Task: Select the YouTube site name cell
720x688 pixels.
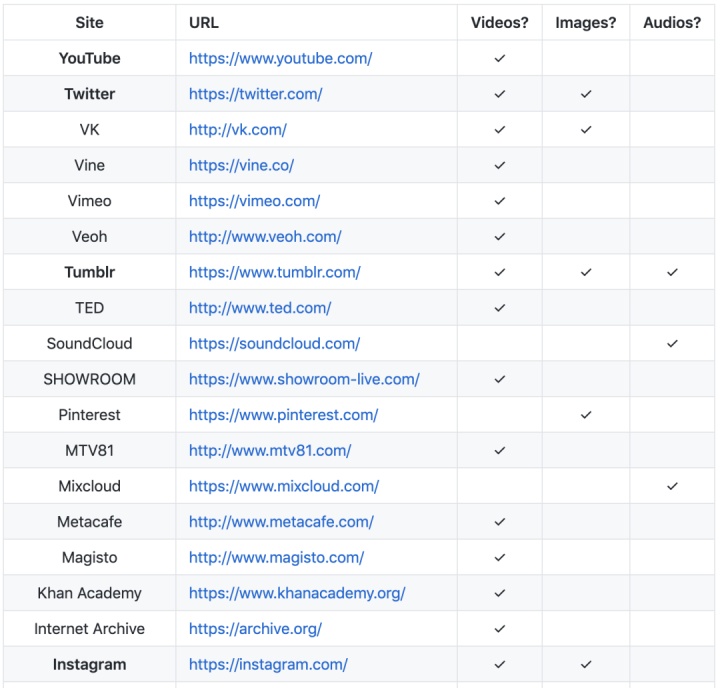Action: (90, 58)
